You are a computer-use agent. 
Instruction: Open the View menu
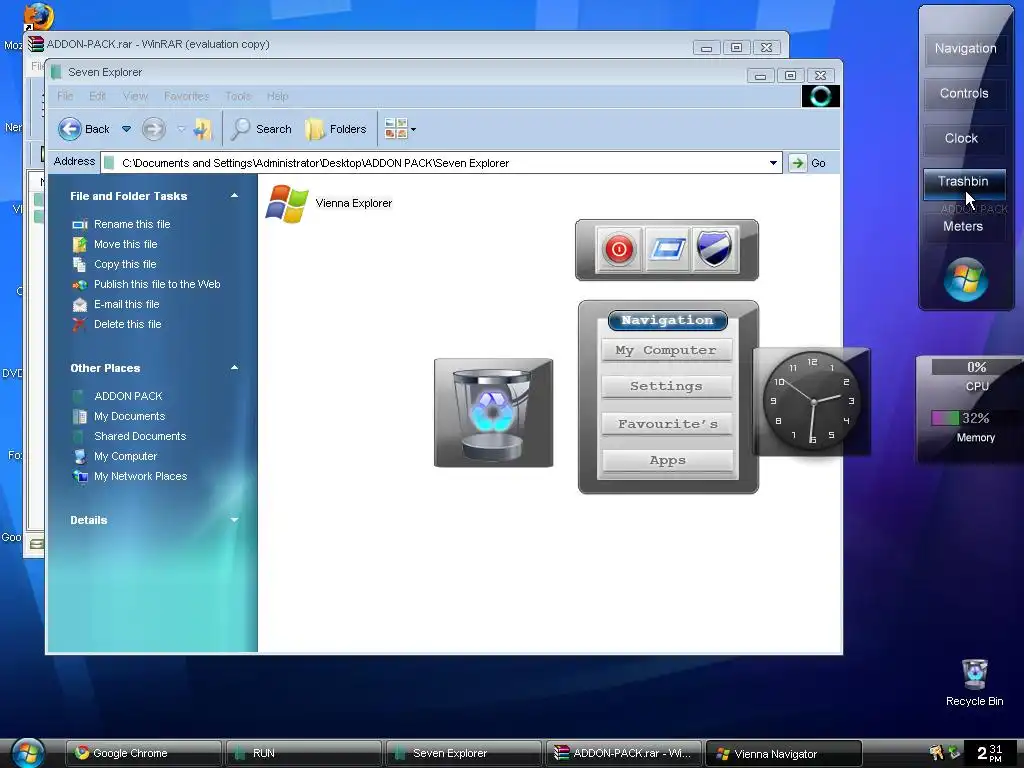point(135,96)
